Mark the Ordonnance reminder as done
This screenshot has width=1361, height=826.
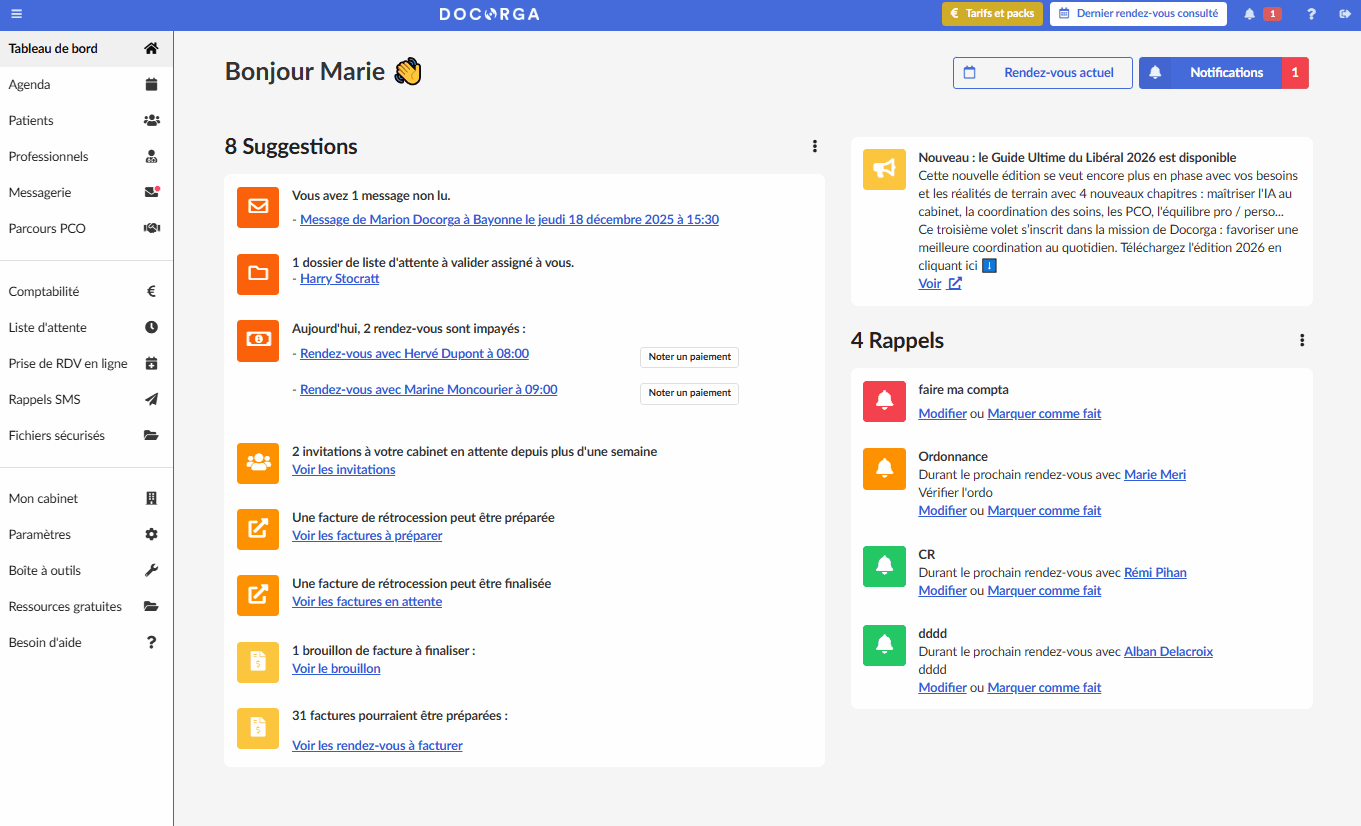point(1044,511)
